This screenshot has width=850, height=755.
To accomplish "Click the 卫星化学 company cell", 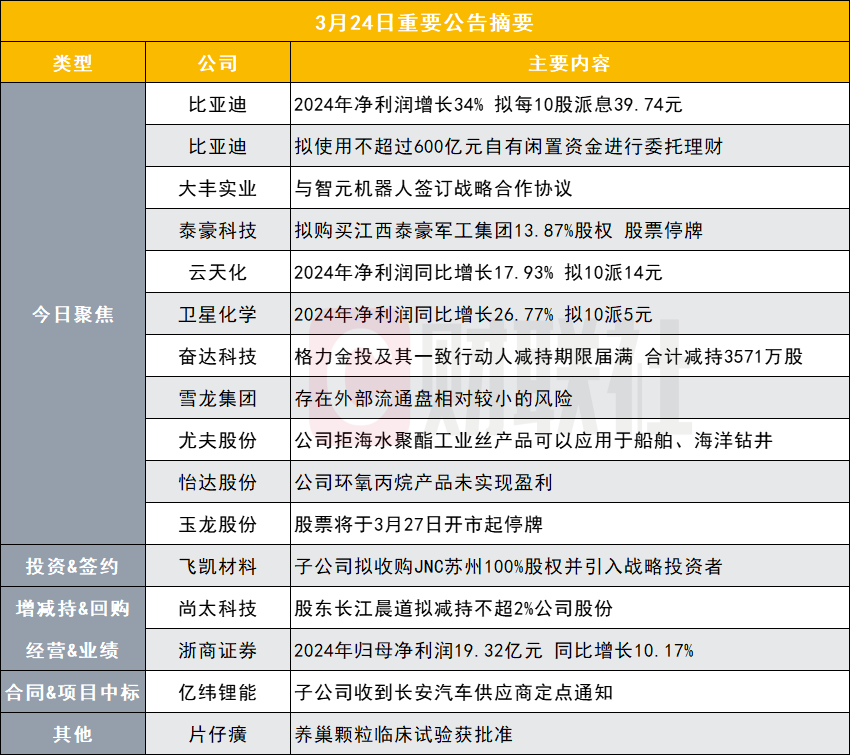I will tap(218, 314).
